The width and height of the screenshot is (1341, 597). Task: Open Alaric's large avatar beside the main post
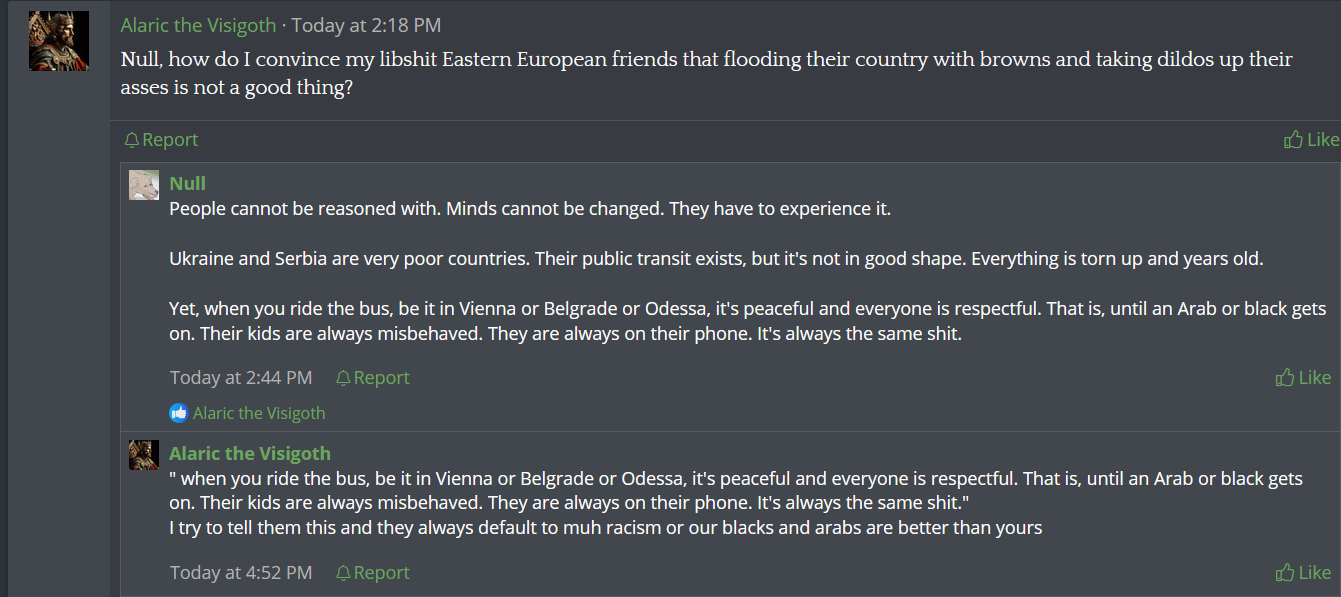click(x=59, y=41)
